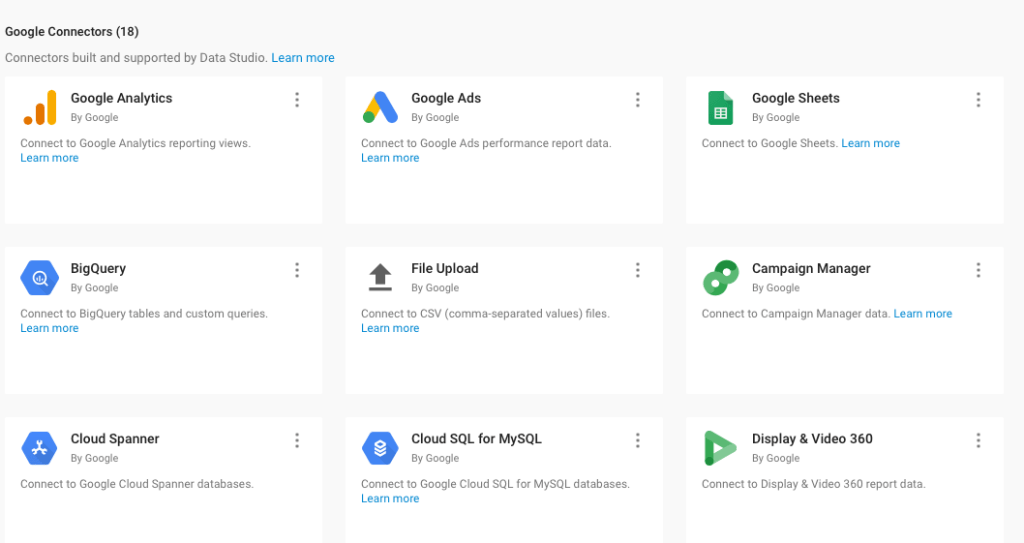Open the BigQuery connector options menu
The height and width of the screenshot is (543, 1024).
[x=297, y=270]
